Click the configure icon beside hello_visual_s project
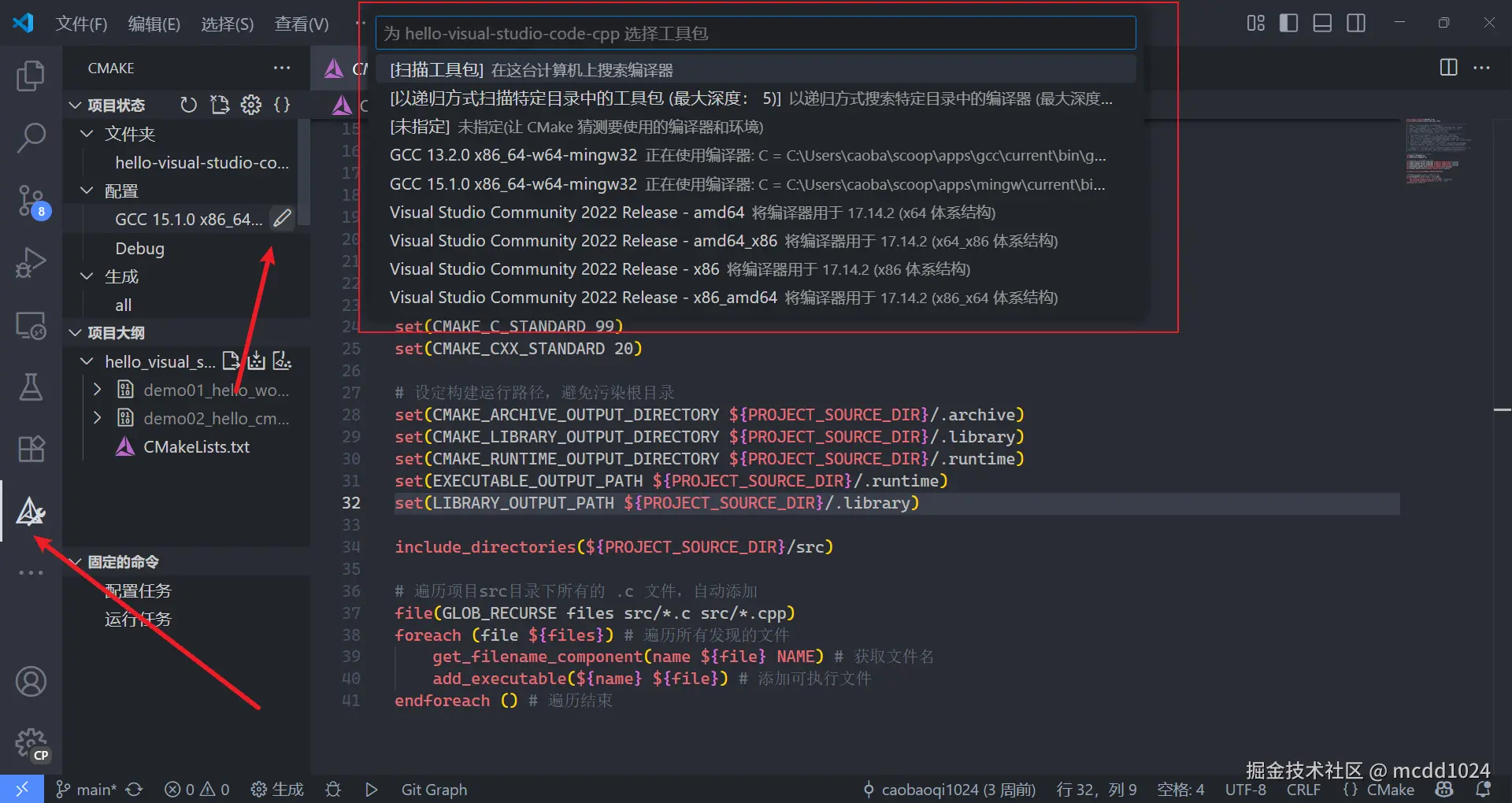 [231, 361]
